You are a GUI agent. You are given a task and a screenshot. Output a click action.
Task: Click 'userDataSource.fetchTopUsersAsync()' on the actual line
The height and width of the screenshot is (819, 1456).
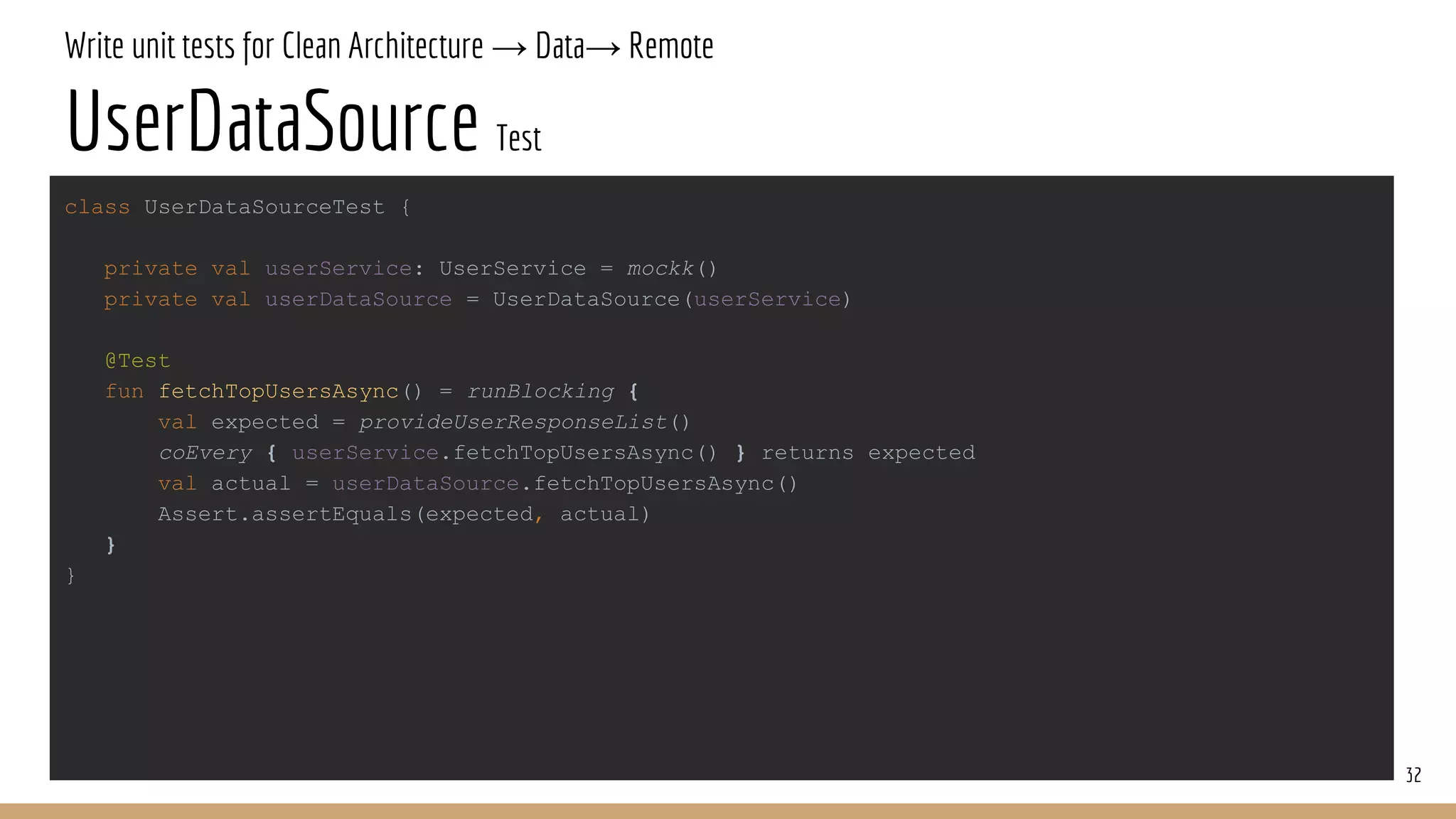click(564, 483)
